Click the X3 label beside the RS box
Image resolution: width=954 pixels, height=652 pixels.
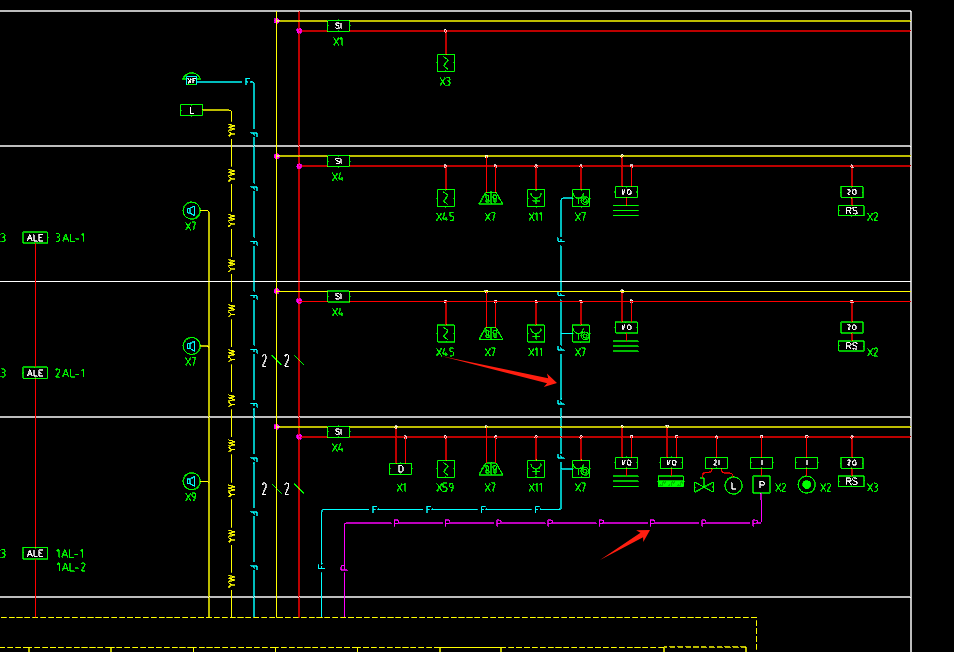click(872, 487)
